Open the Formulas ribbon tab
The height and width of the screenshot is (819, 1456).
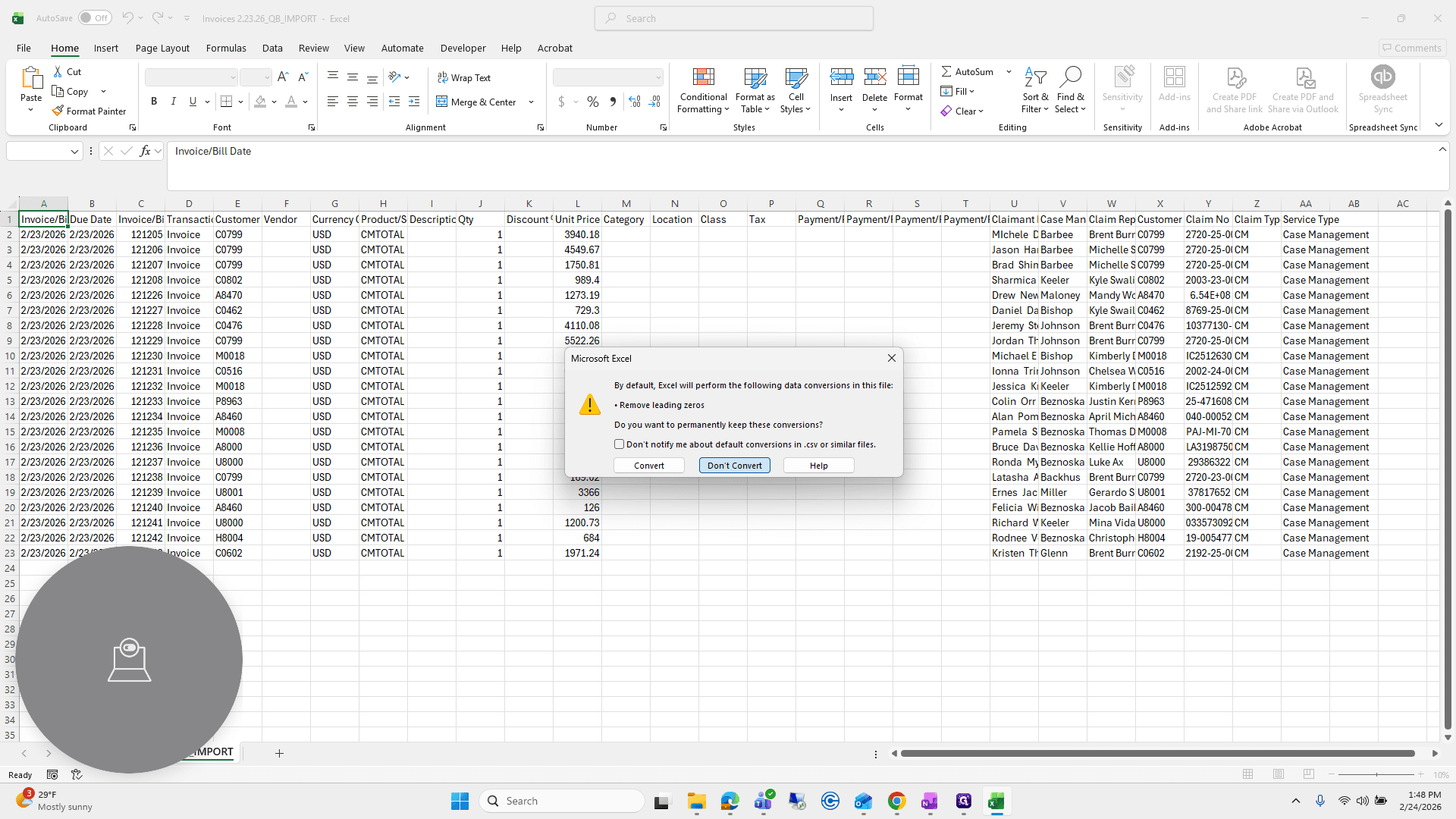point(226,48)
